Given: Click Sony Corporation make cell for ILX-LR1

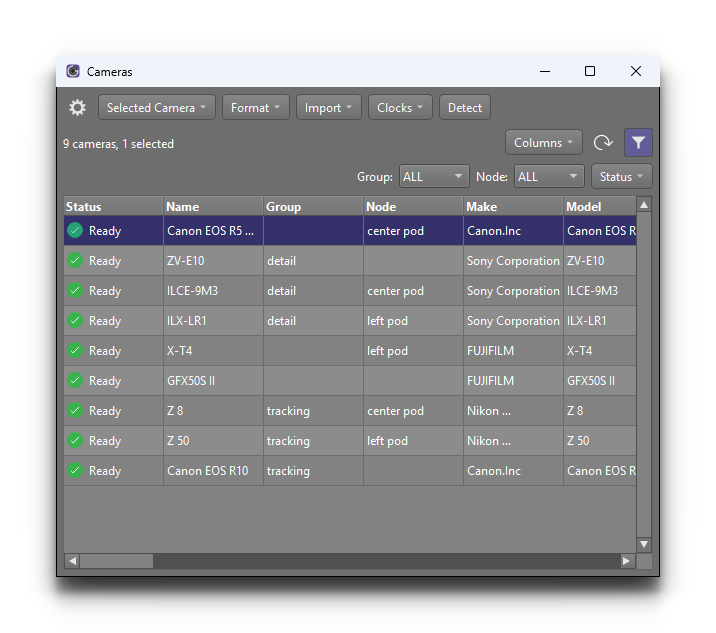Looking at the screenshot, I should coord(513,321).
